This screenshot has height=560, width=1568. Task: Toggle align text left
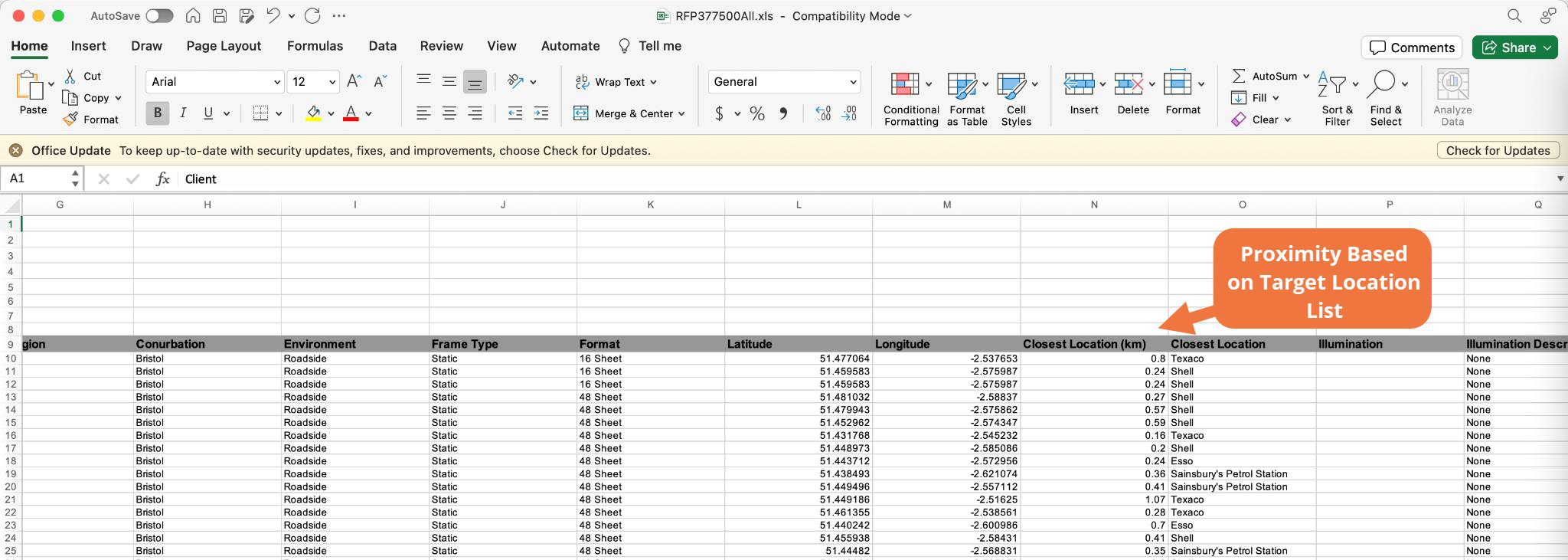[x=423, y=113]
